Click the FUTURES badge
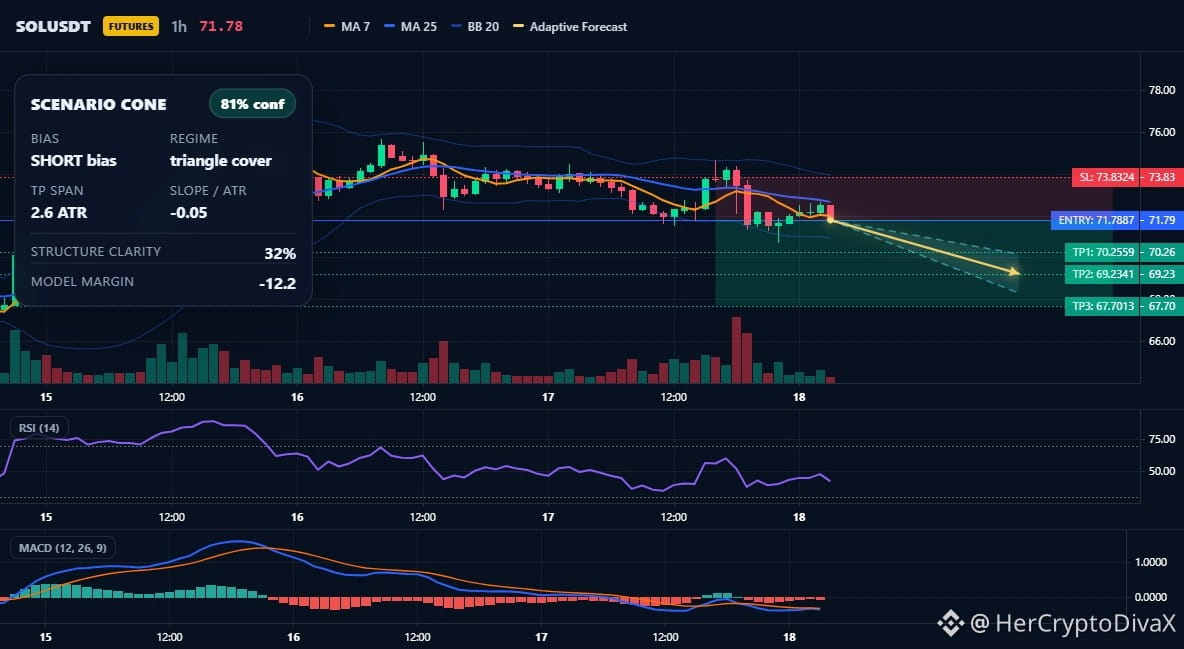Image resolution: width=1184 pixels, height=649 pixels. pyautogui.click(x=131, y=26)
